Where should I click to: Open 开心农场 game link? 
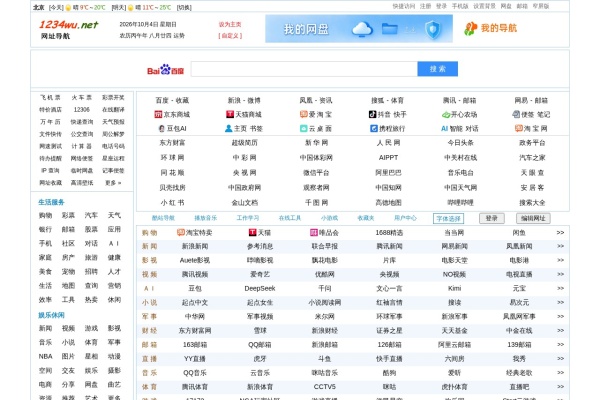click(459, 114)
